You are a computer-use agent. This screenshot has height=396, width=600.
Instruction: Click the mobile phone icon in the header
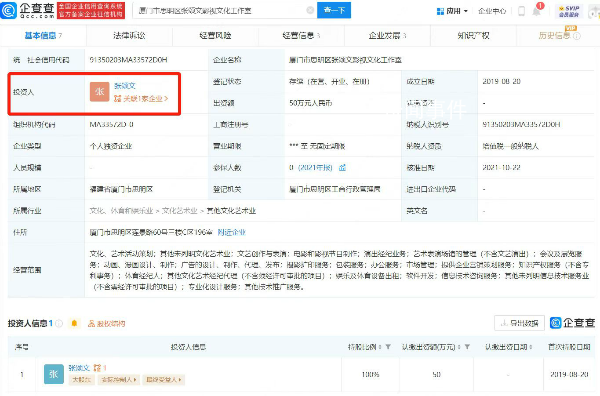coord(521,11)
